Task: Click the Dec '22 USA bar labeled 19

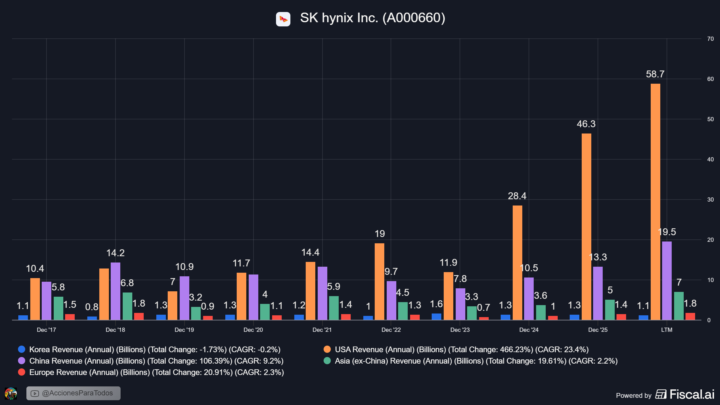Action: [x=379, y=281]
